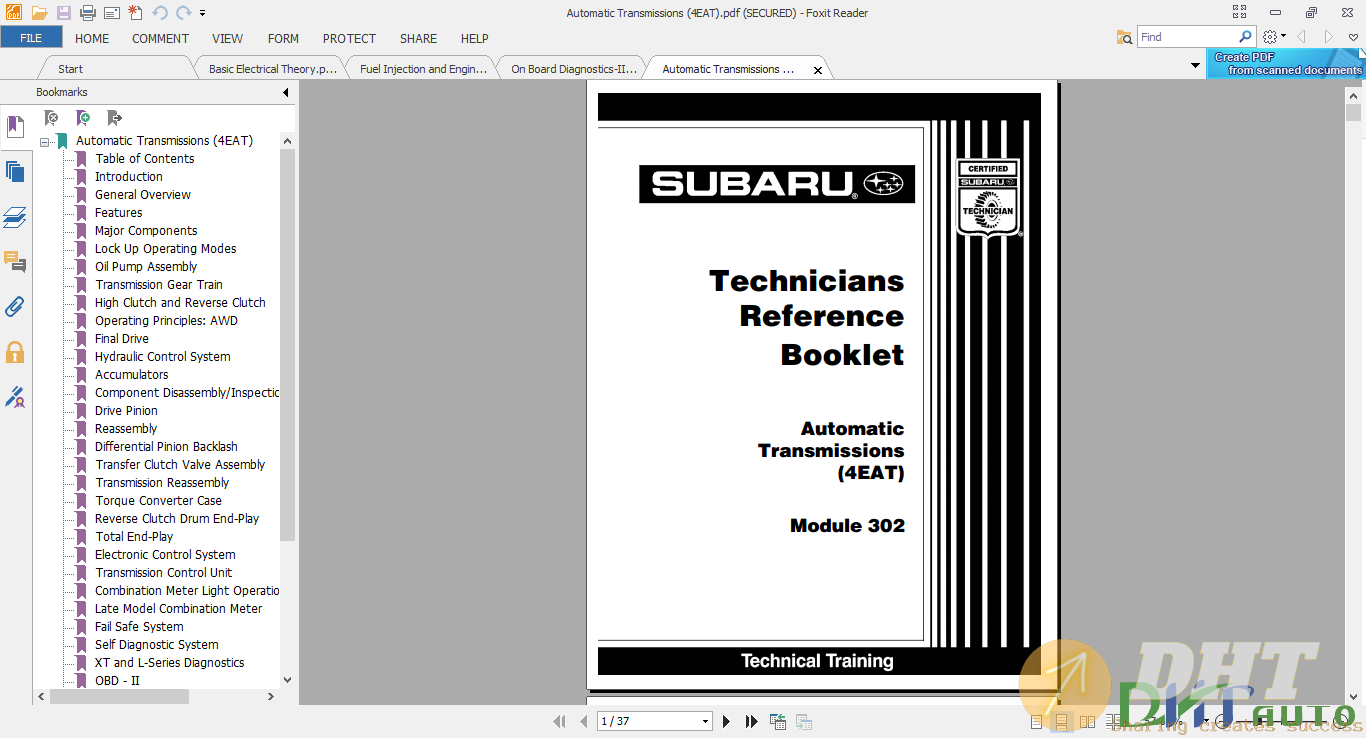Open the Pages thumbnails sidebar icon
The height and width of the screenshot is (738, 1366).
pyautogui.click(x=15, y=172)
